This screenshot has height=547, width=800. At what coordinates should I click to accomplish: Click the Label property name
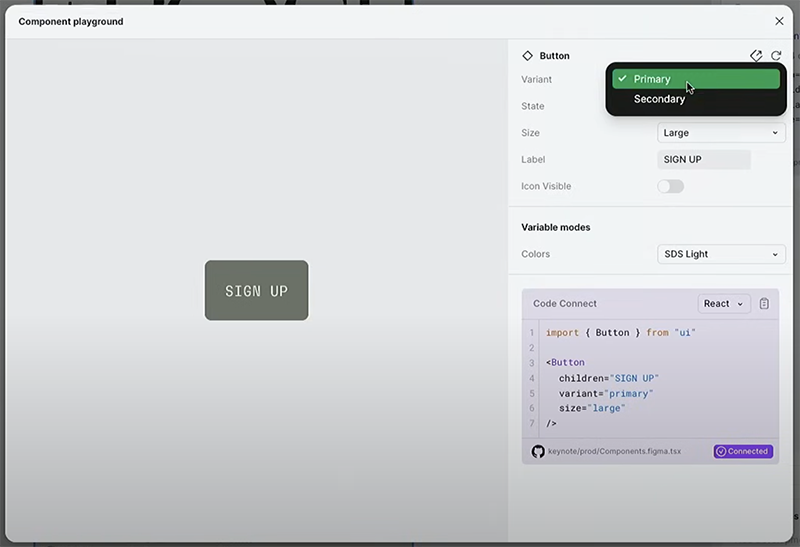[533, 160]
